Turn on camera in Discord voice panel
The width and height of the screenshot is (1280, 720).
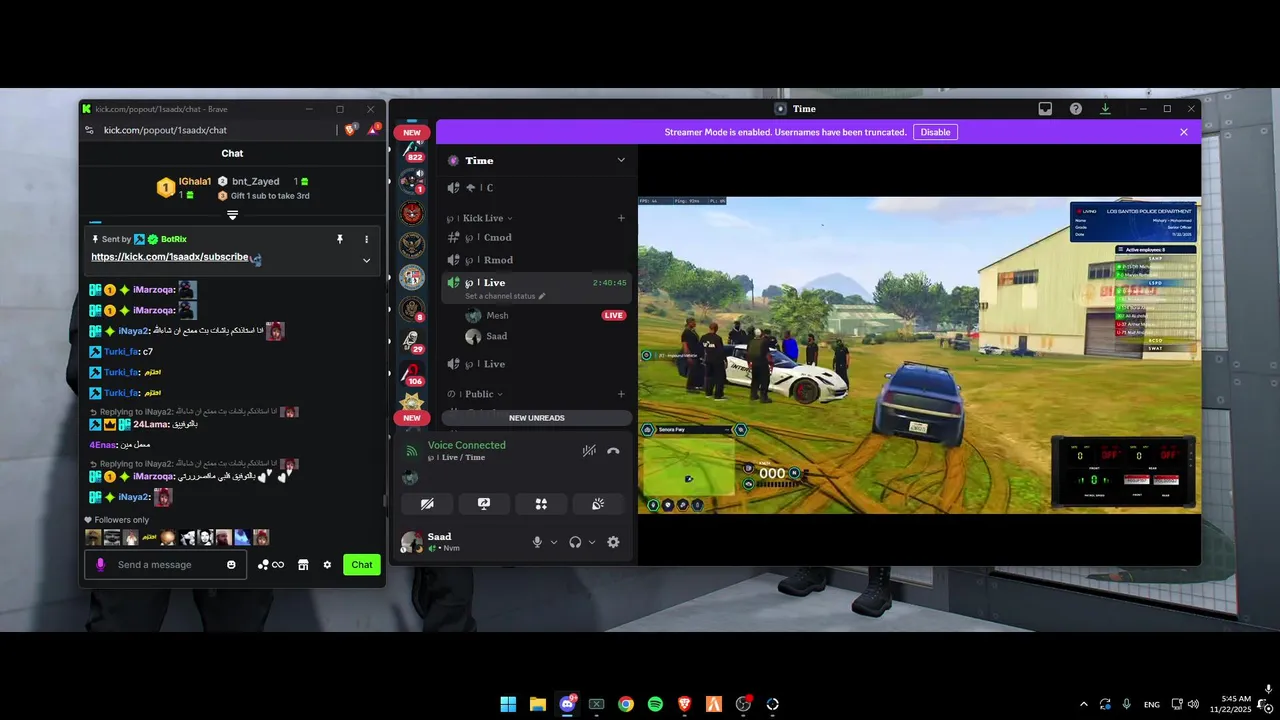pyautogui.click(x=427, y=504)
